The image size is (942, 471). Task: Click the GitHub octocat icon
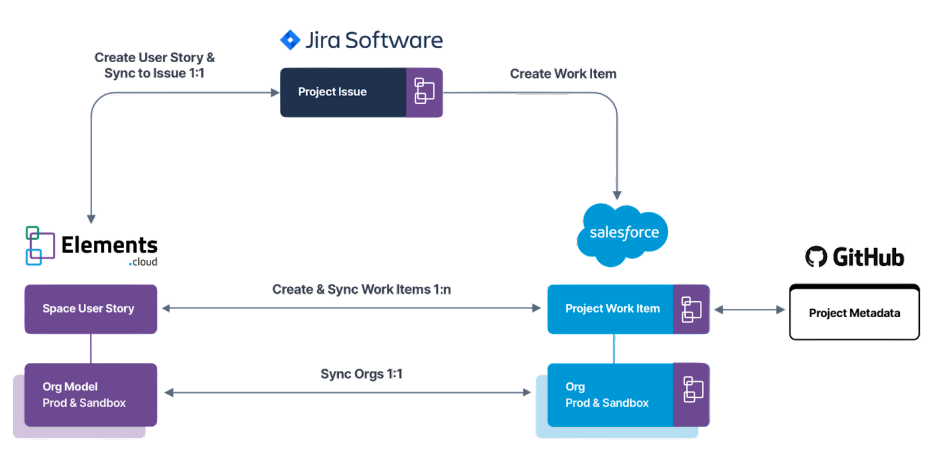817,257
